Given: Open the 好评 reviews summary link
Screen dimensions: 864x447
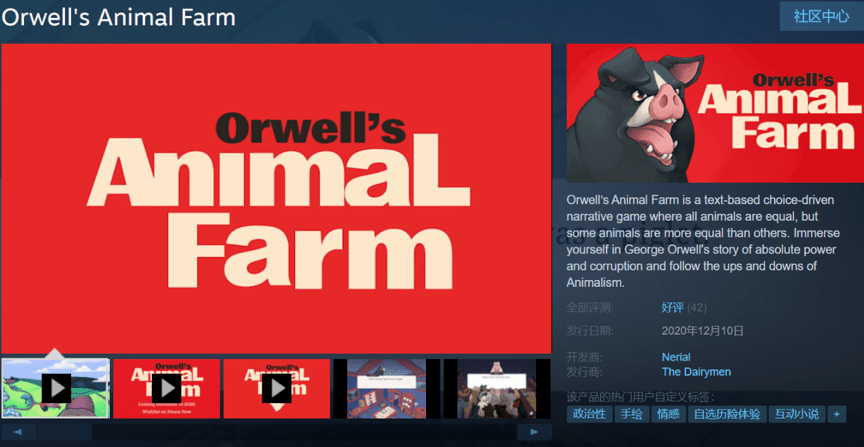Looking at the screenshot, I should click(673, 308).
